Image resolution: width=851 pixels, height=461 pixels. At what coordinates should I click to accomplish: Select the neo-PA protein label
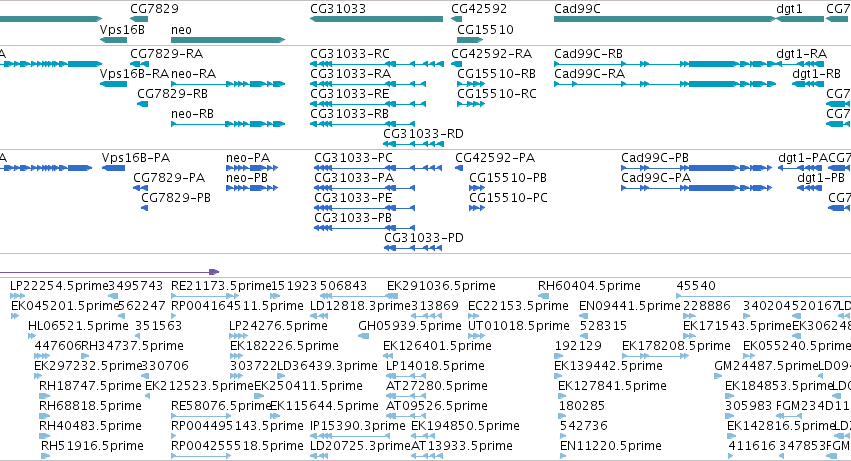pos(248,158)
